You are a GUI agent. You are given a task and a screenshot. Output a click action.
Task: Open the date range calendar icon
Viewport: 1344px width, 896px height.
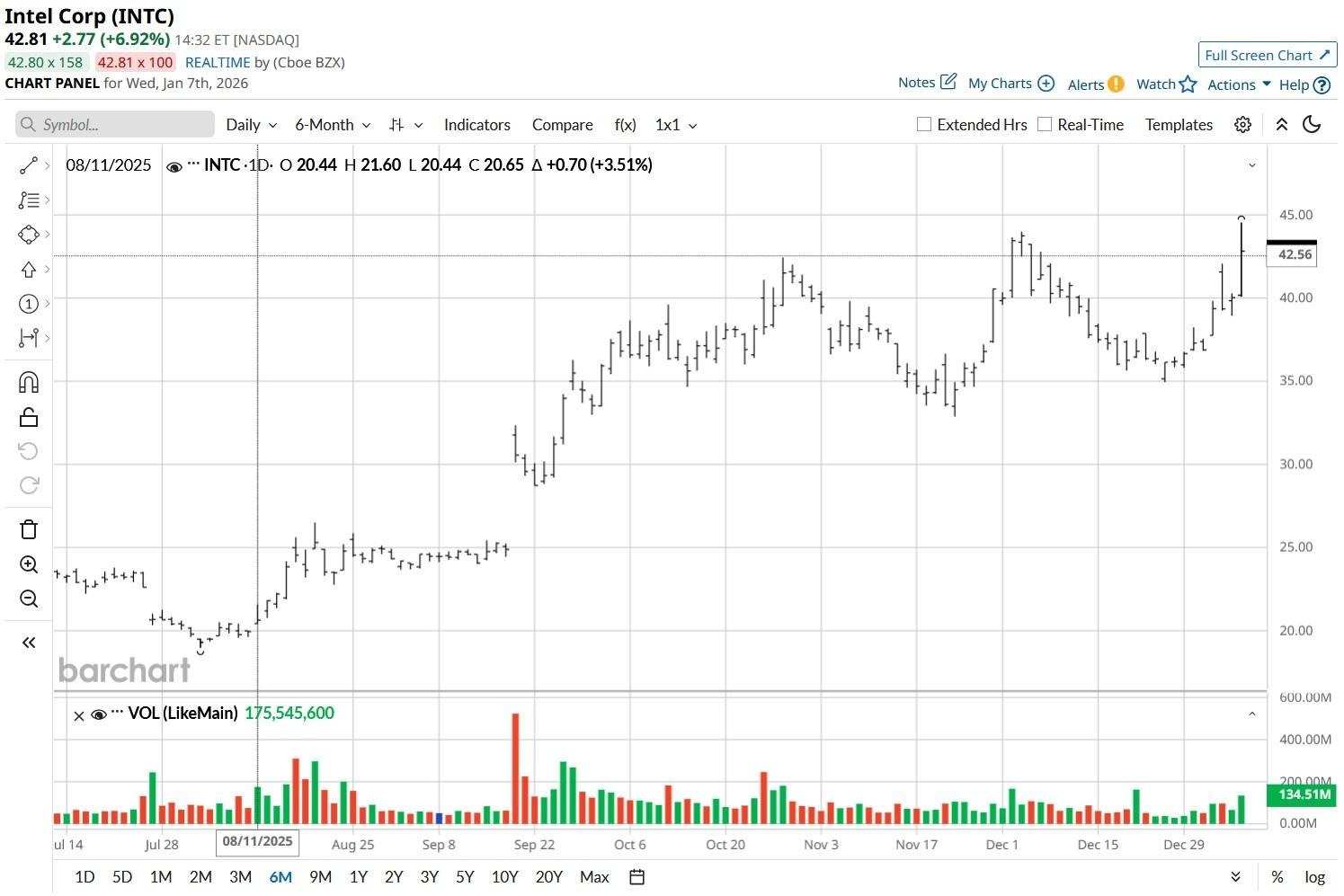pos(636,877)
